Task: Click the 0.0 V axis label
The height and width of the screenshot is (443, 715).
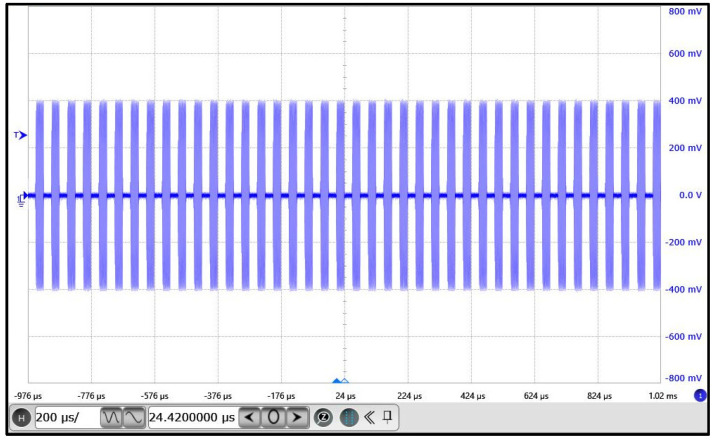Action: pos(690,195)
